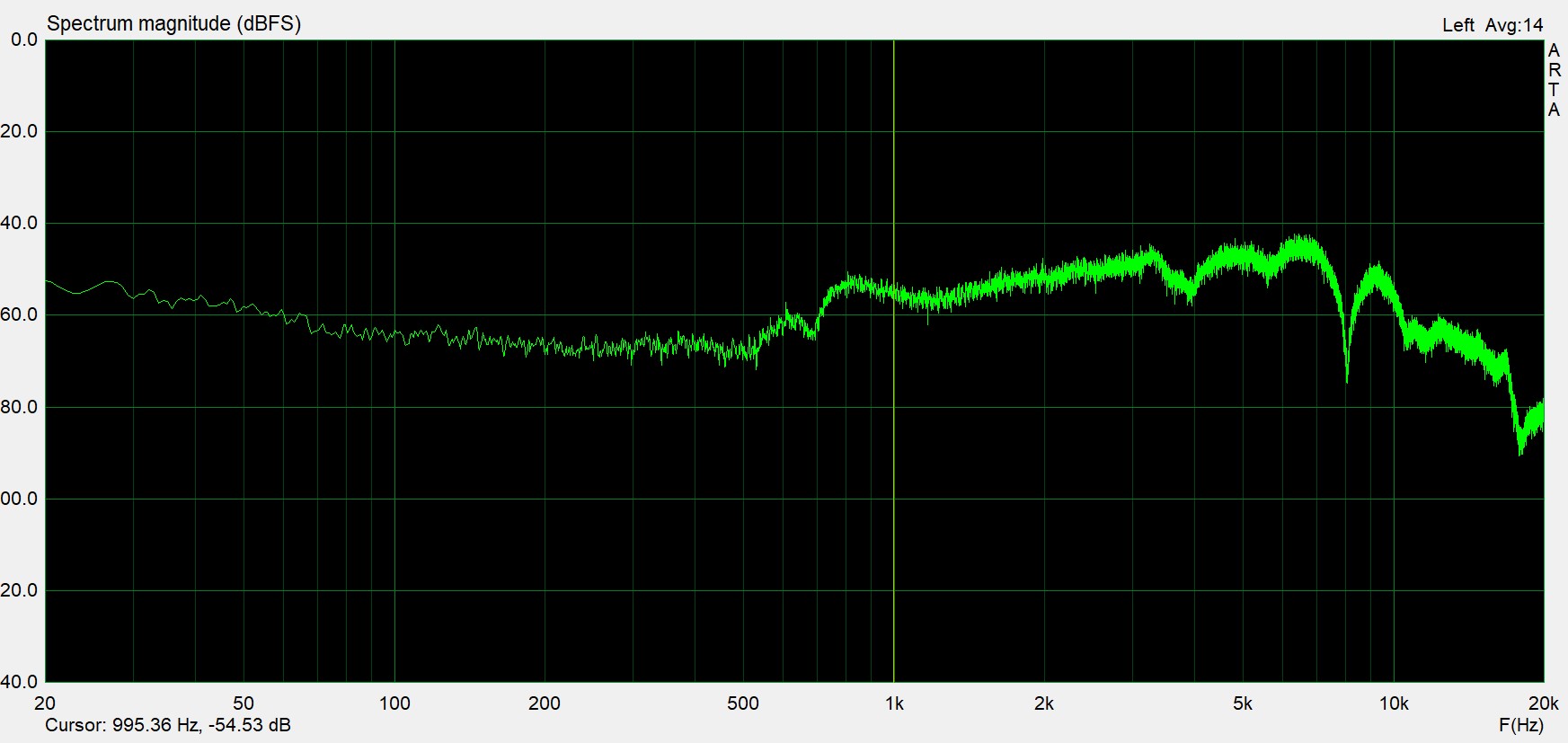Click the '5k' frequency axis label

point(1243,703)
